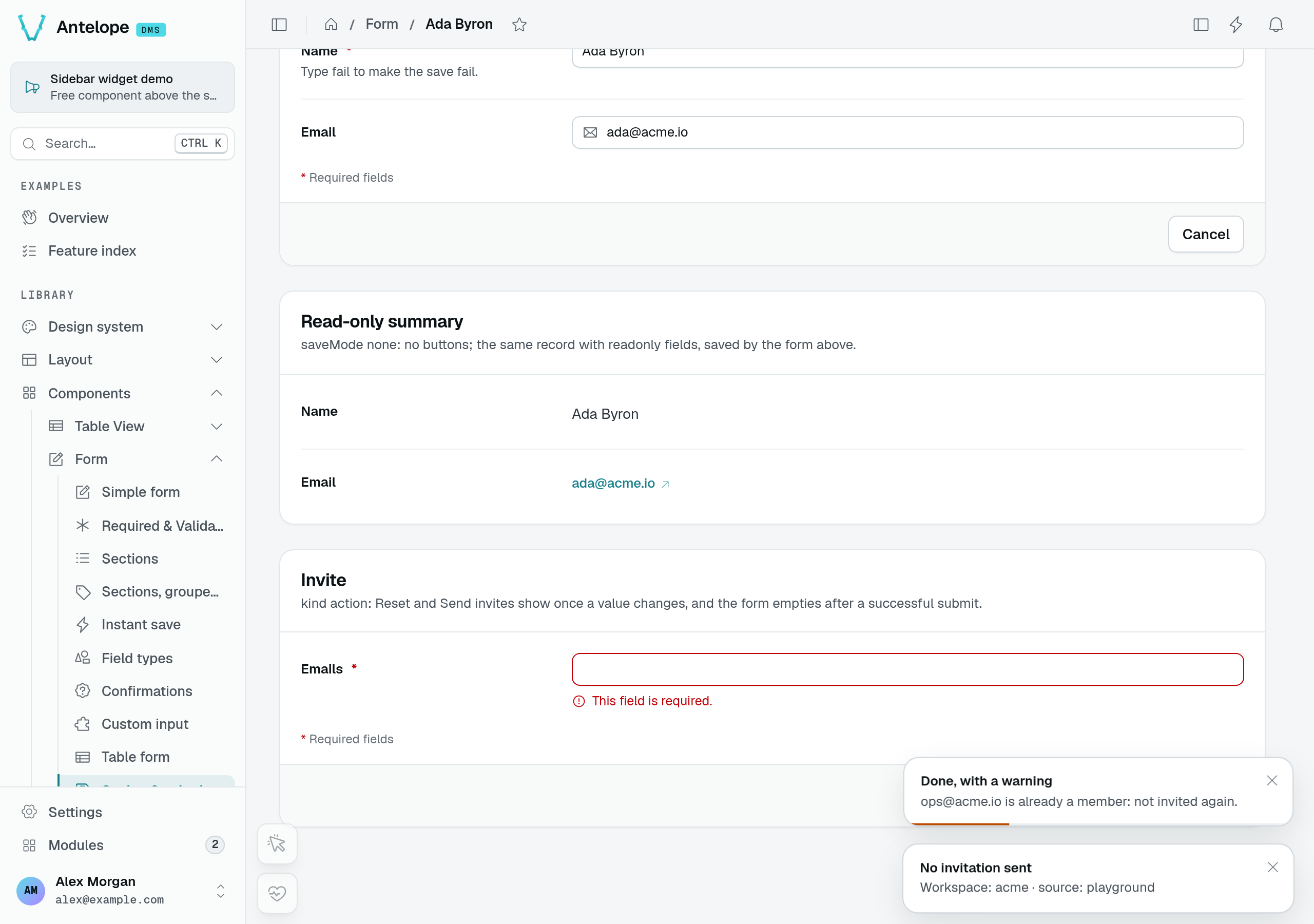Image resolution: width=1314 pixels, height=924 pixels.
Task: Open the notifications bell
Action: [x=1276, y=25]
